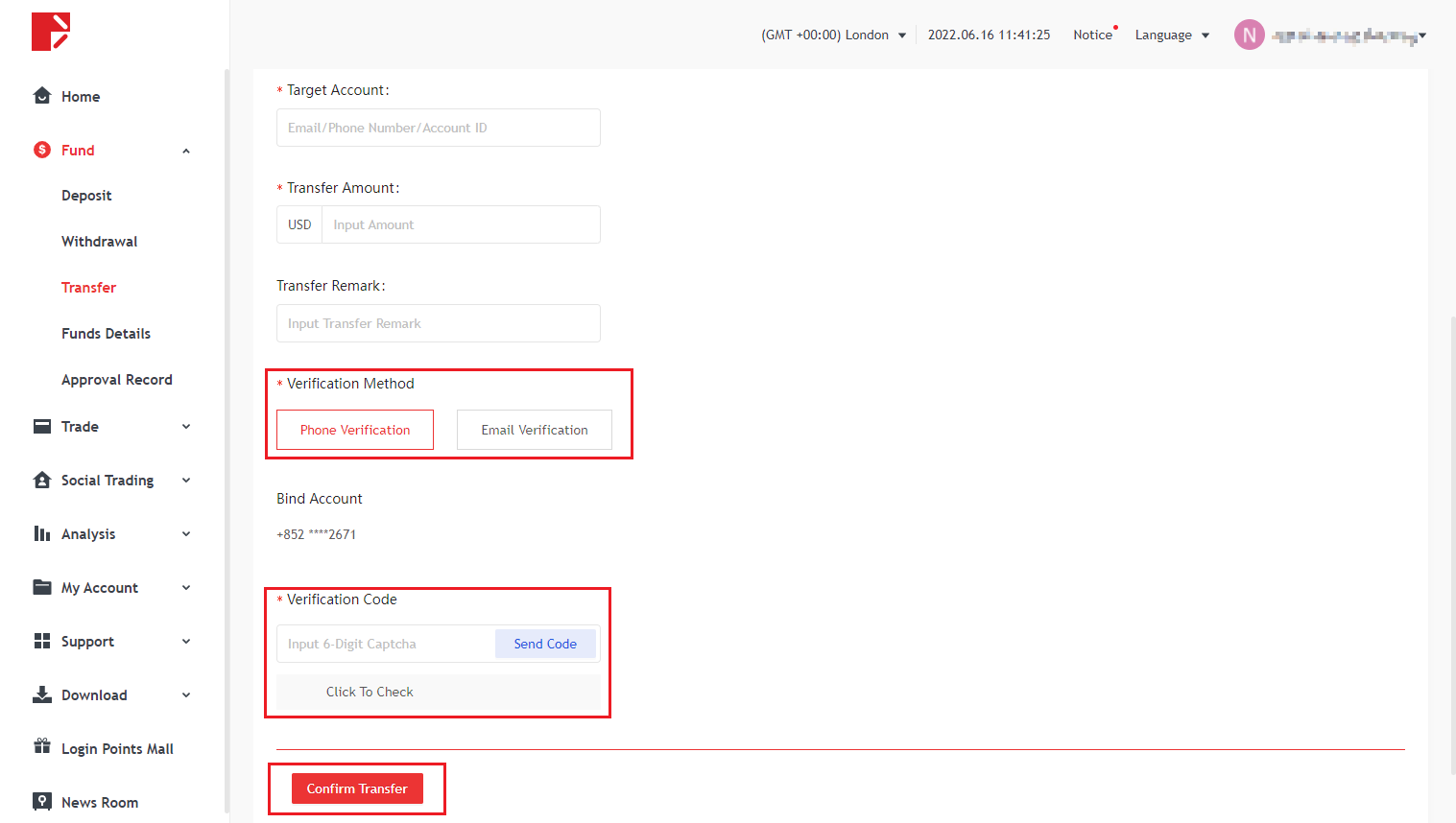This screenshot has width=1456, height=823.
Task: Open the Language dropdown
Action: (x=1172, y=35)
